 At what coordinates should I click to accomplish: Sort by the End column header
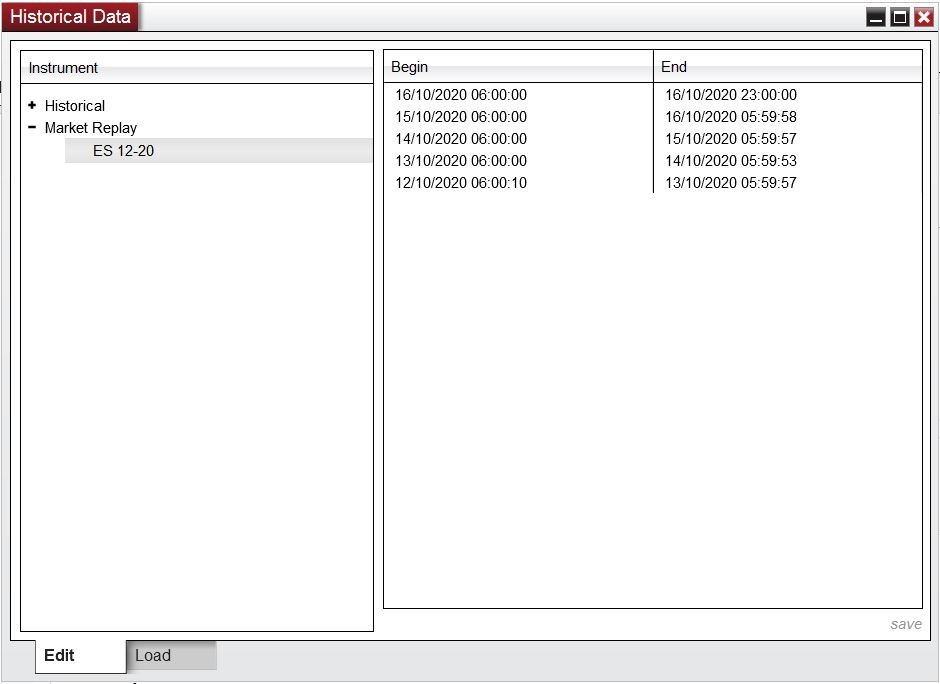788,67
